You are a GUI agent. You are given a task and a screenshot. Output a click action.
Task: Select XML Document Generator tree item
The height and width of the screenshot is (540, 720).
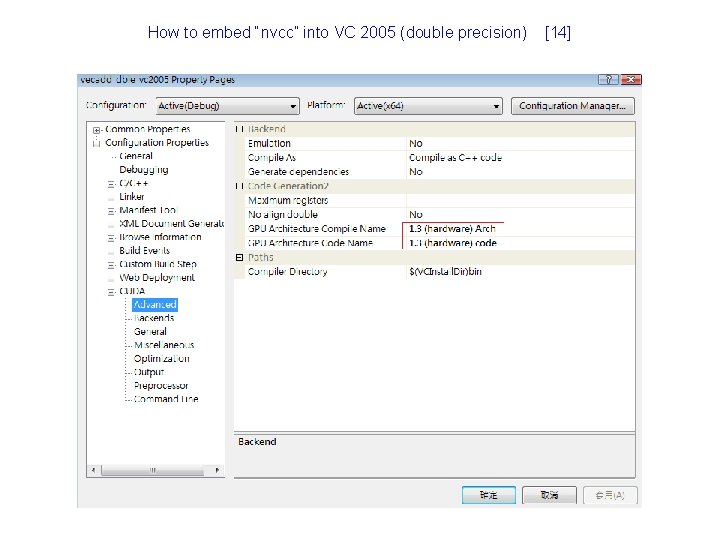(172, 224)
